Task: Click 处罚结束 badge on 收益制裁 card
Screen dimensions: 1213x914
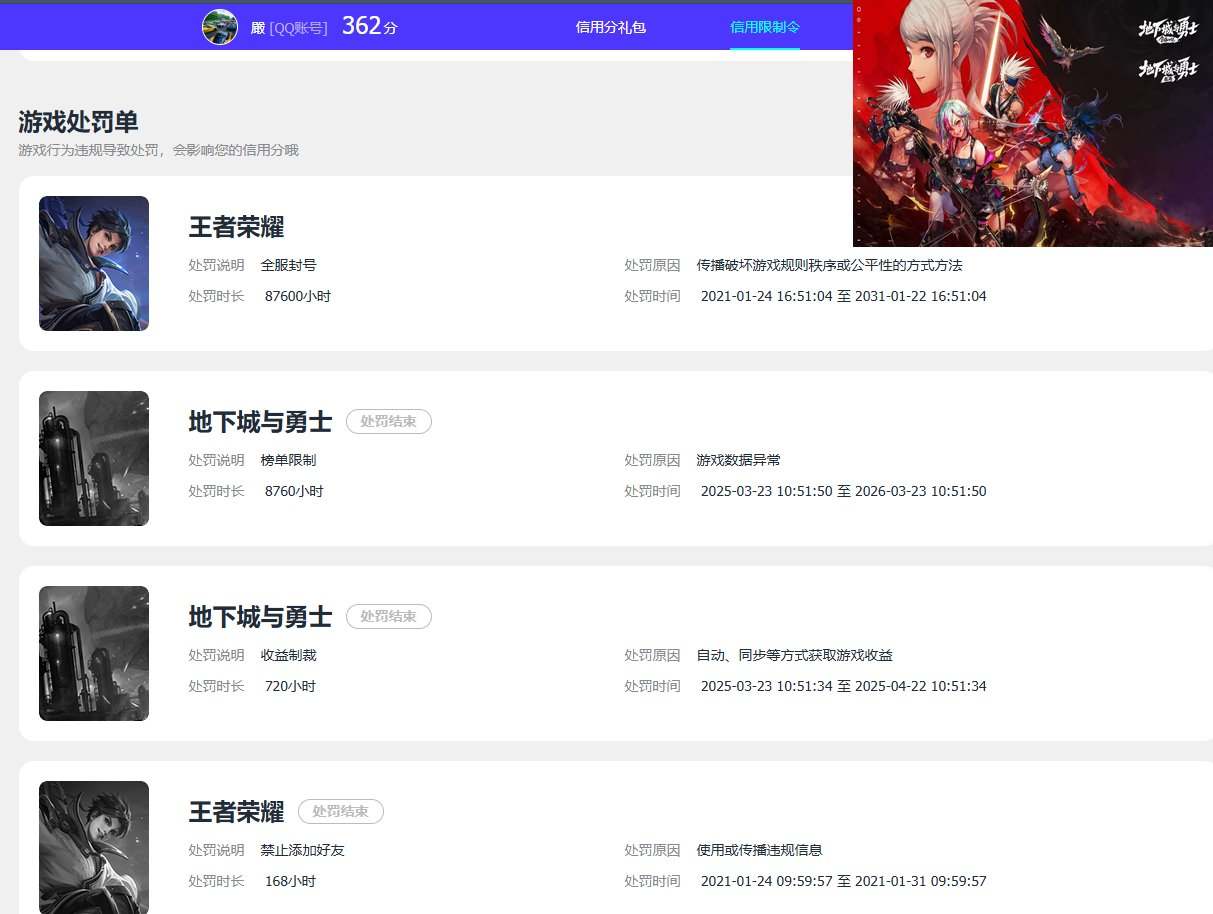Action: [x=389, y=617]
